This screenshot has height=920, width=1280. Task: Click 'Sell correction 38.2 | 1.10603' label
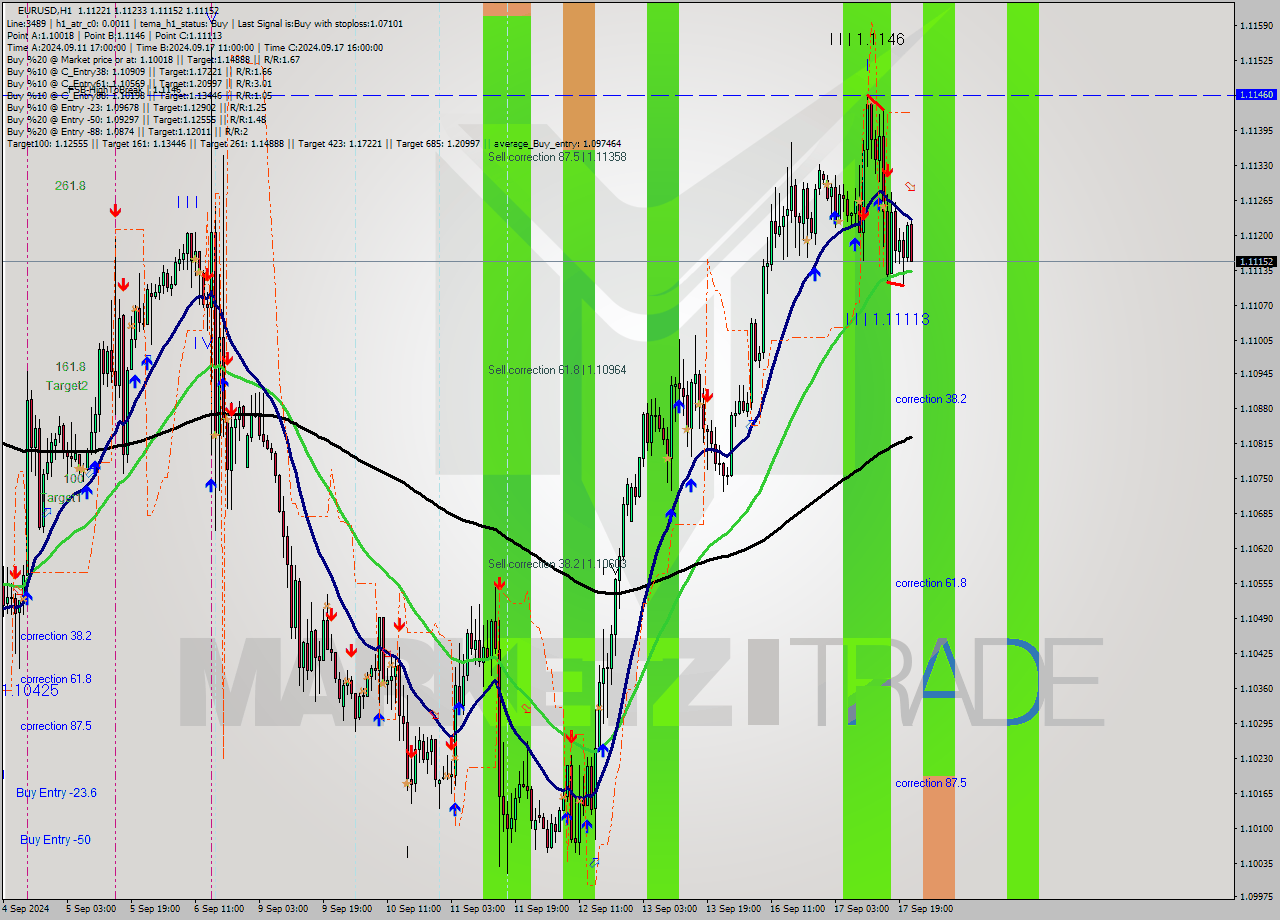[557, 564]
